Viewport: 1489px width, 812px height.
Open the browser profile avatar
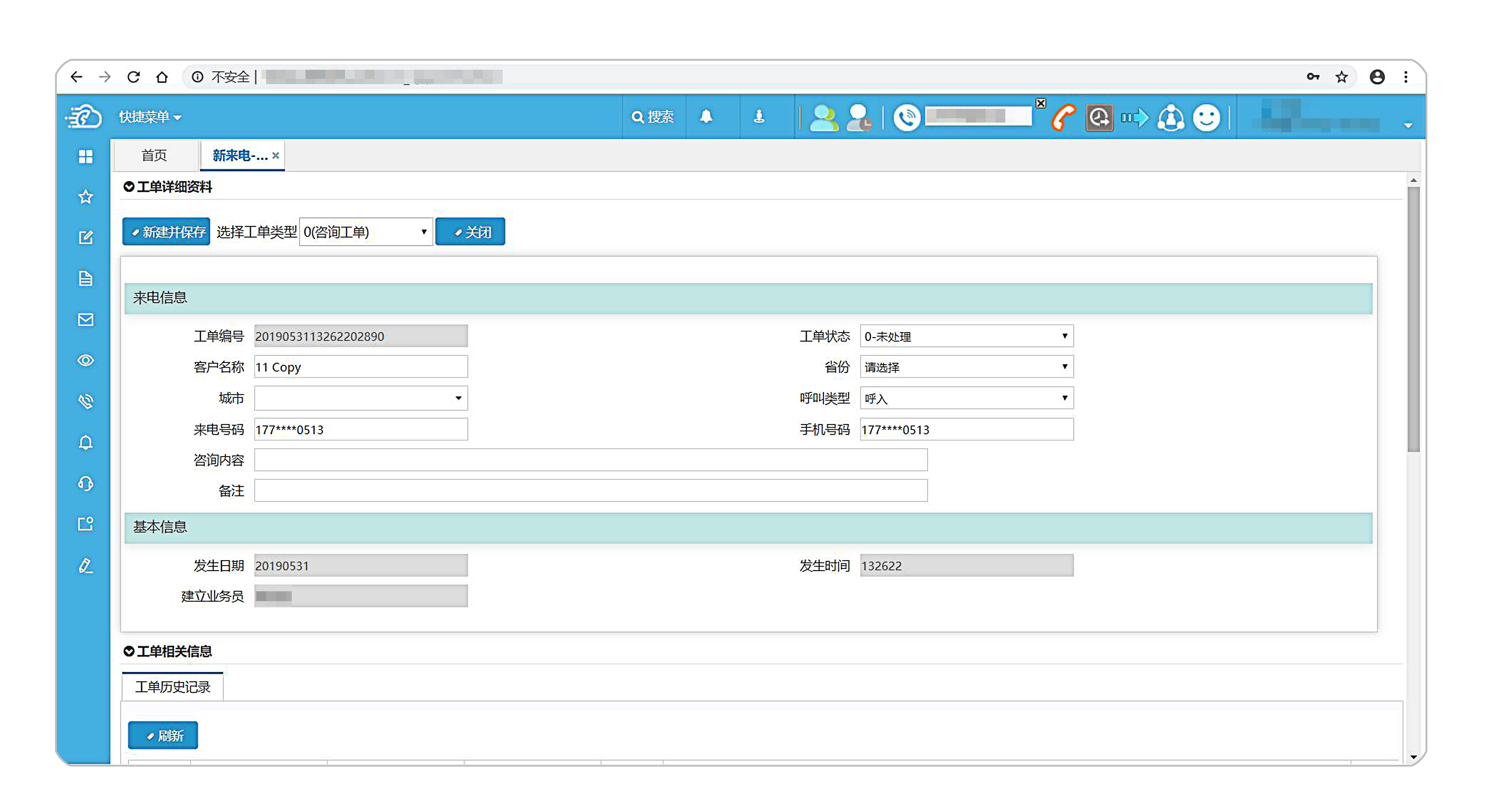point(1377,76)
